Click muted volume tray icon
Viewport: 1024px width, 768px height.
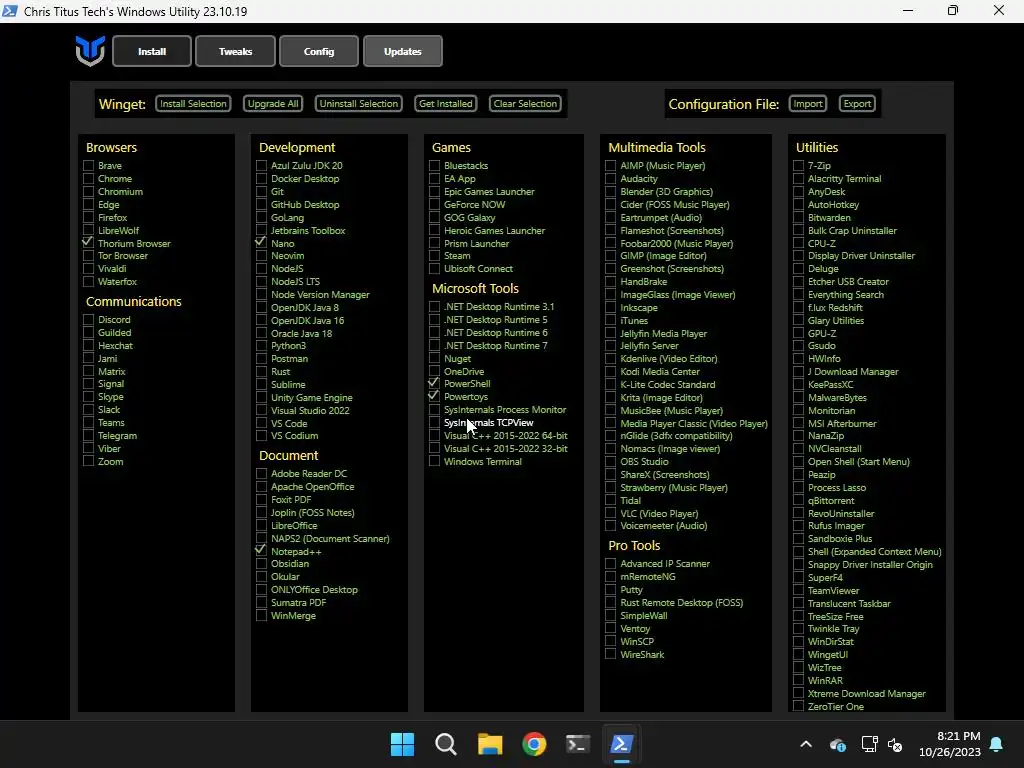click(x=895, y=744)
